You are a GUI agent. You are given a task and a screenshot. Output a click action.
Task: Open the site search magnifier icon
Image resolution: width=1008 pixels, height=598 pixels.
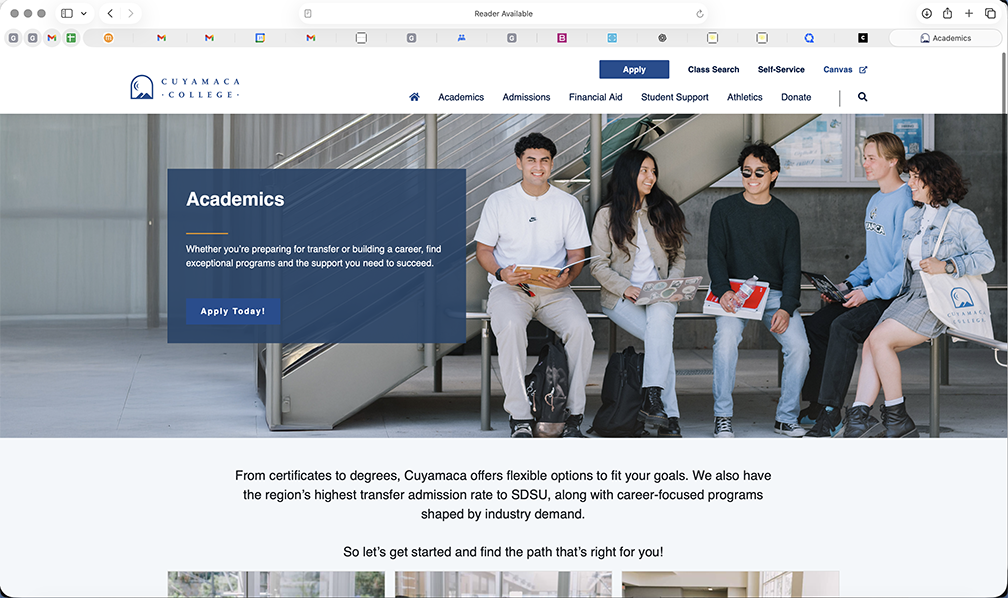coord(863,97)
